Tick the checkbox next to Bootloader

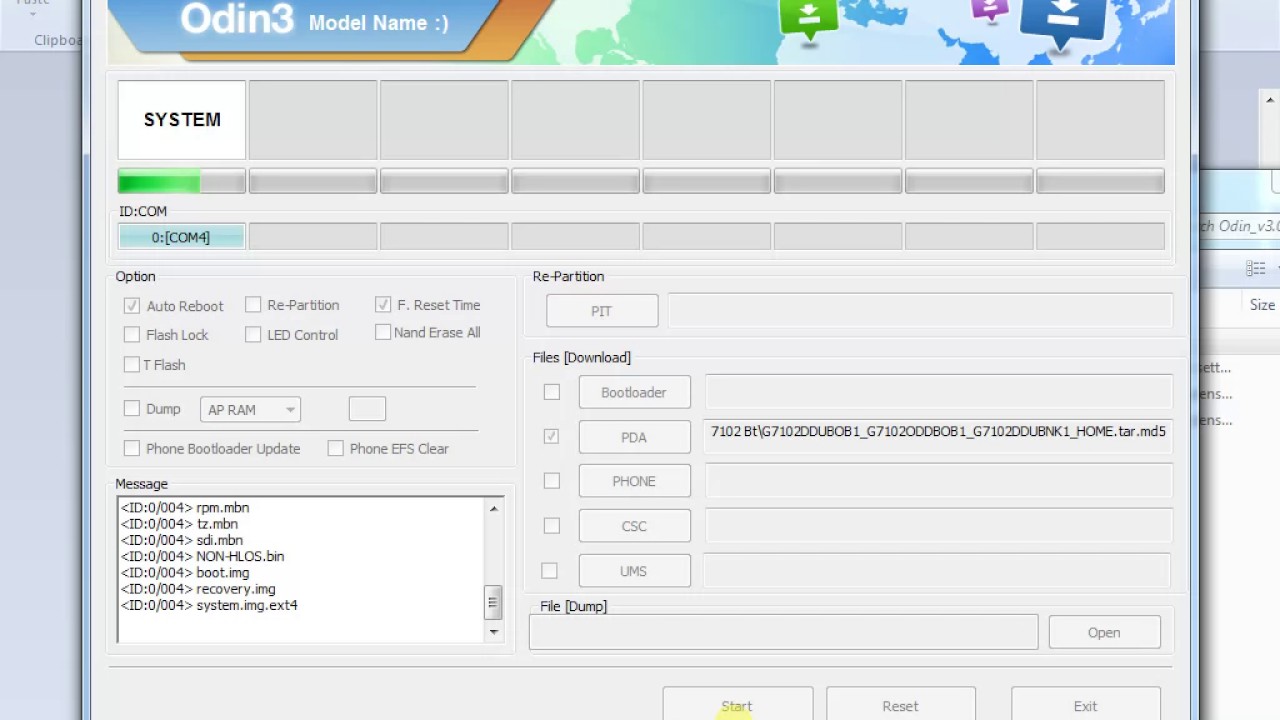[552, 392]
